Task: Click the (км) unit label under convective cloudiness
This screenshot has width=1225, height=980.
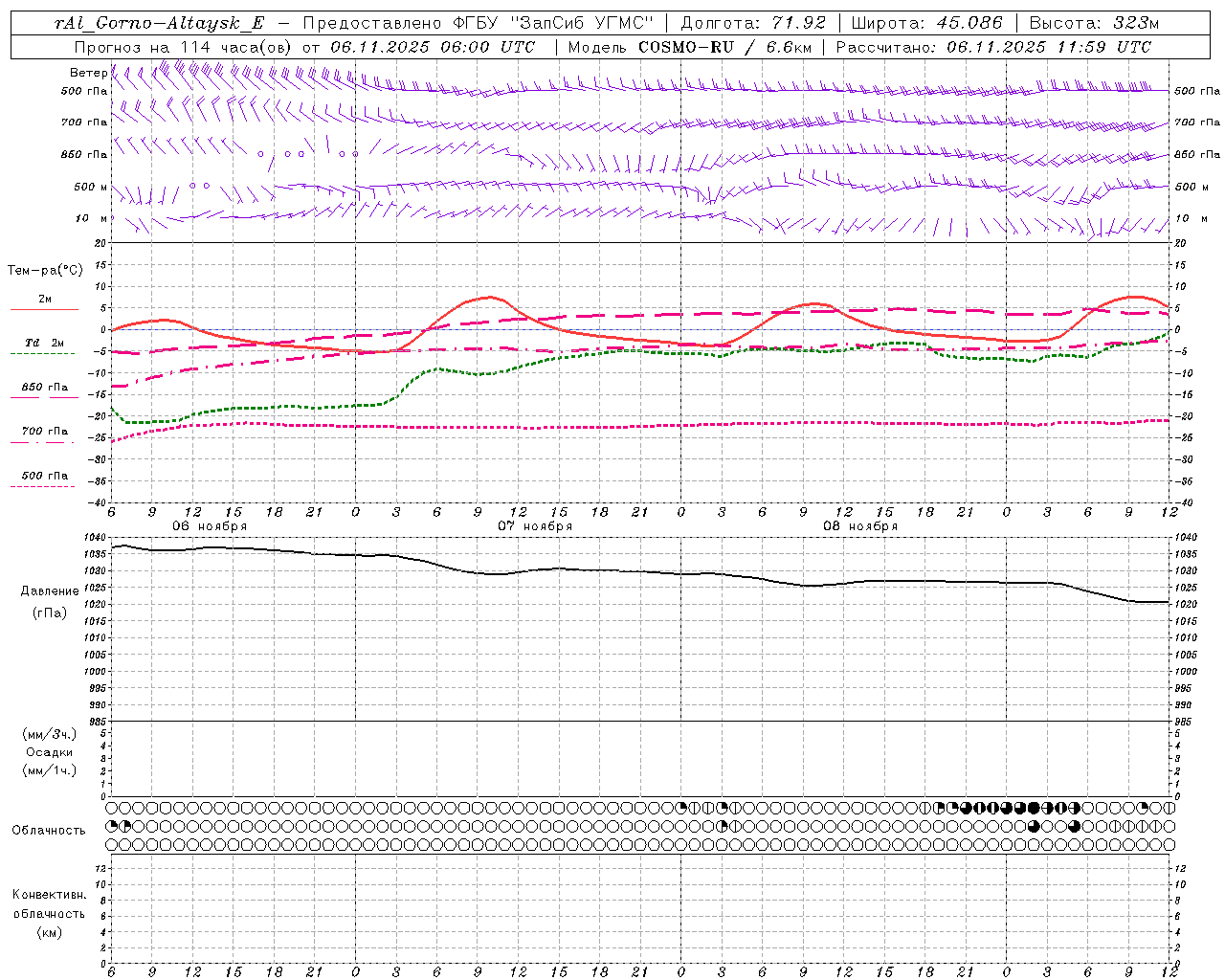Action: pos(49,932)
